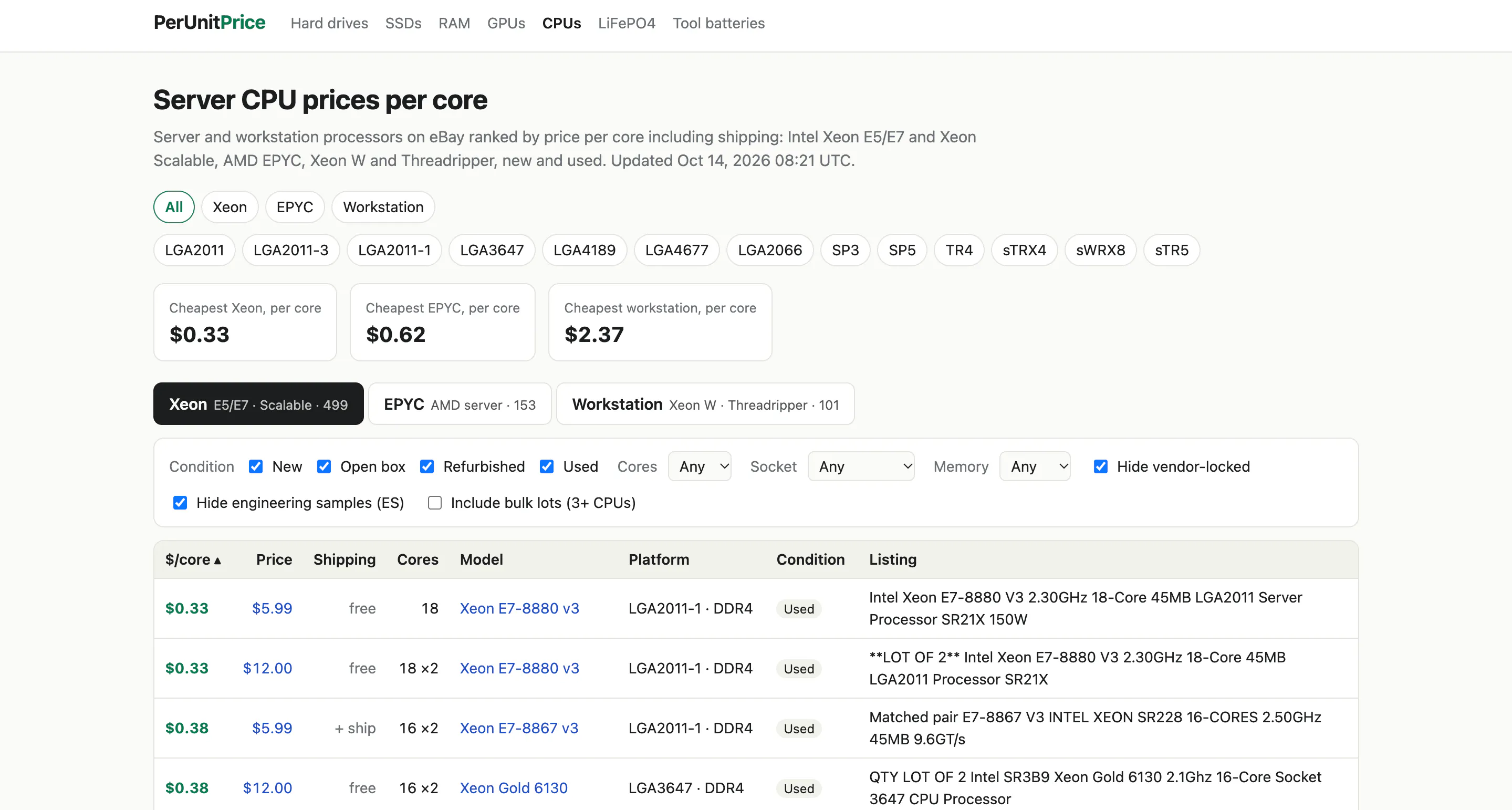Switch to Workstation Threadripper tab
1512x810 pixels.
click(x=705, y=404)
